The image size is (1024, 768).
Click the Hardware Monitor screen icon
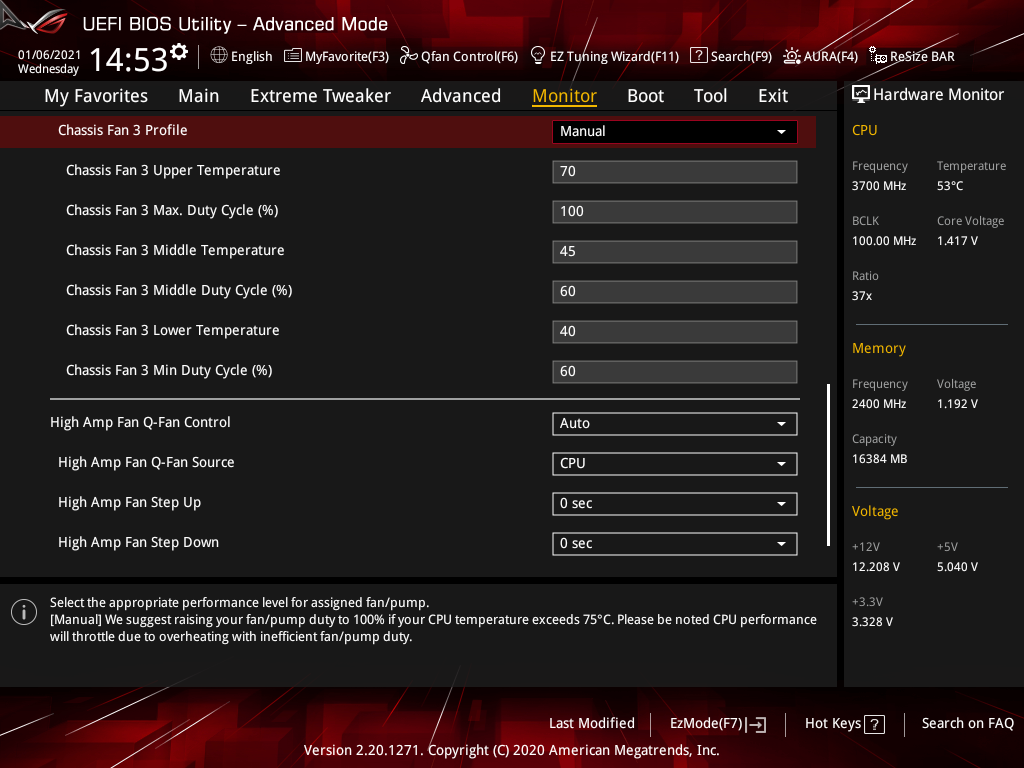coord(861,95)
